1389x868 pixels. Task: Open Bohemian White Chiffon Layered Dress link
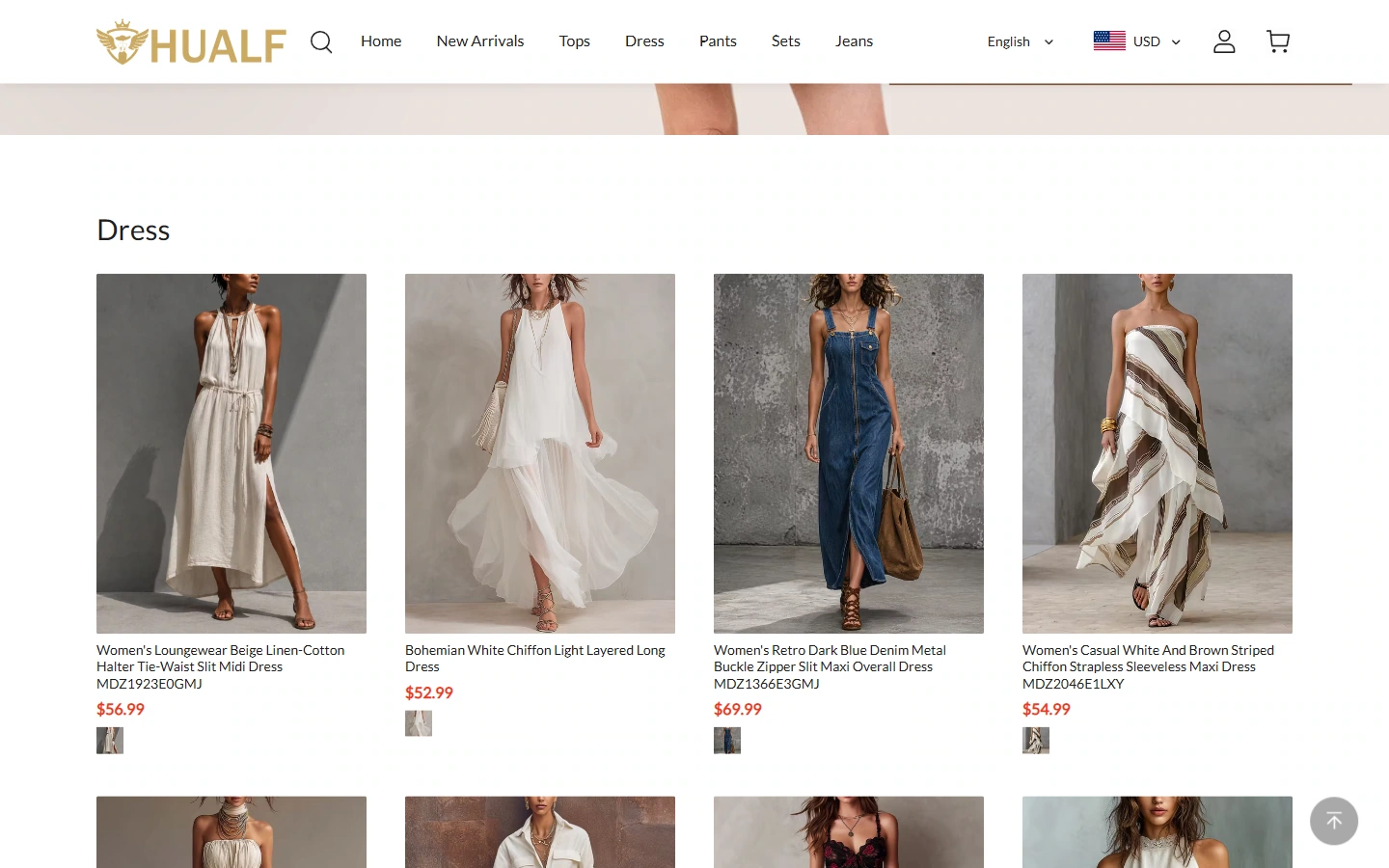click(x=535, y=659)
